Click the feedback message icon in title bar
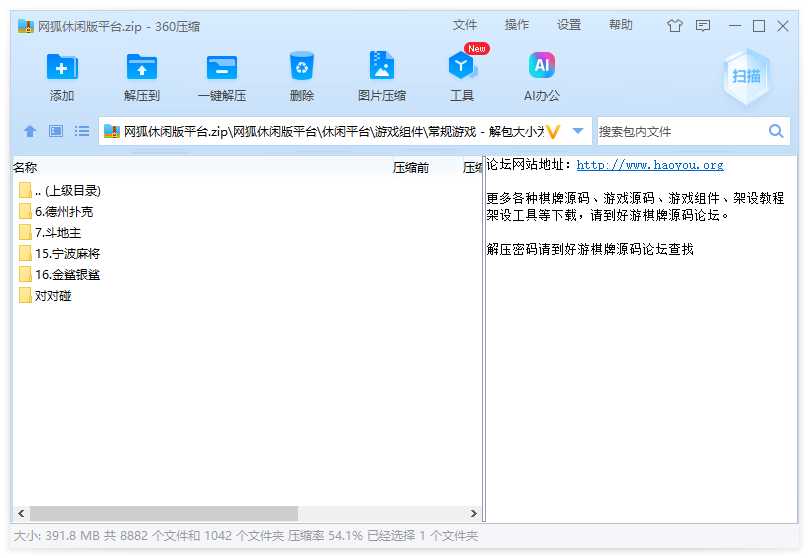The width and height of the screenshot is (809, 558). tap(703, 25)
